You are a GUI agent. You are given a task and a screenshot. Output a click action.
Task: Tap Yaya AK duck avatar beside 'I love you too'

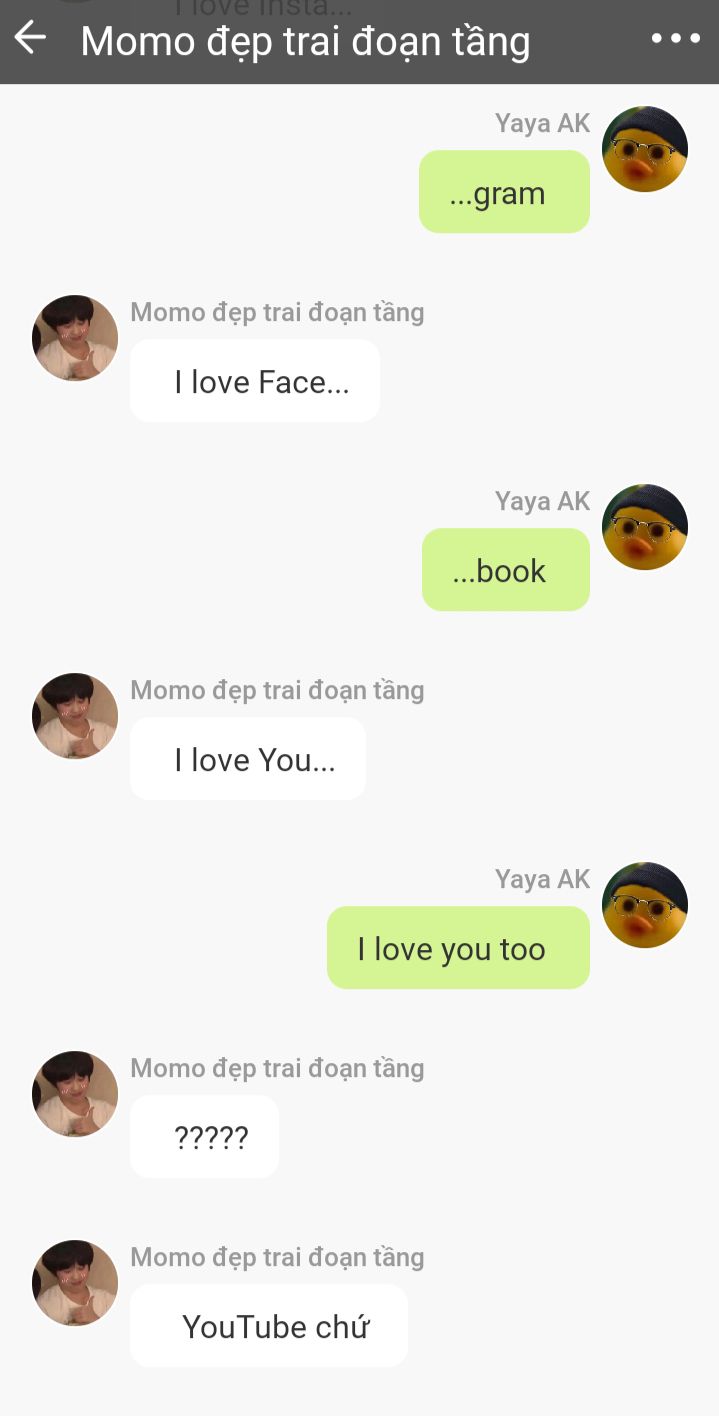click(x=645, y=905)
